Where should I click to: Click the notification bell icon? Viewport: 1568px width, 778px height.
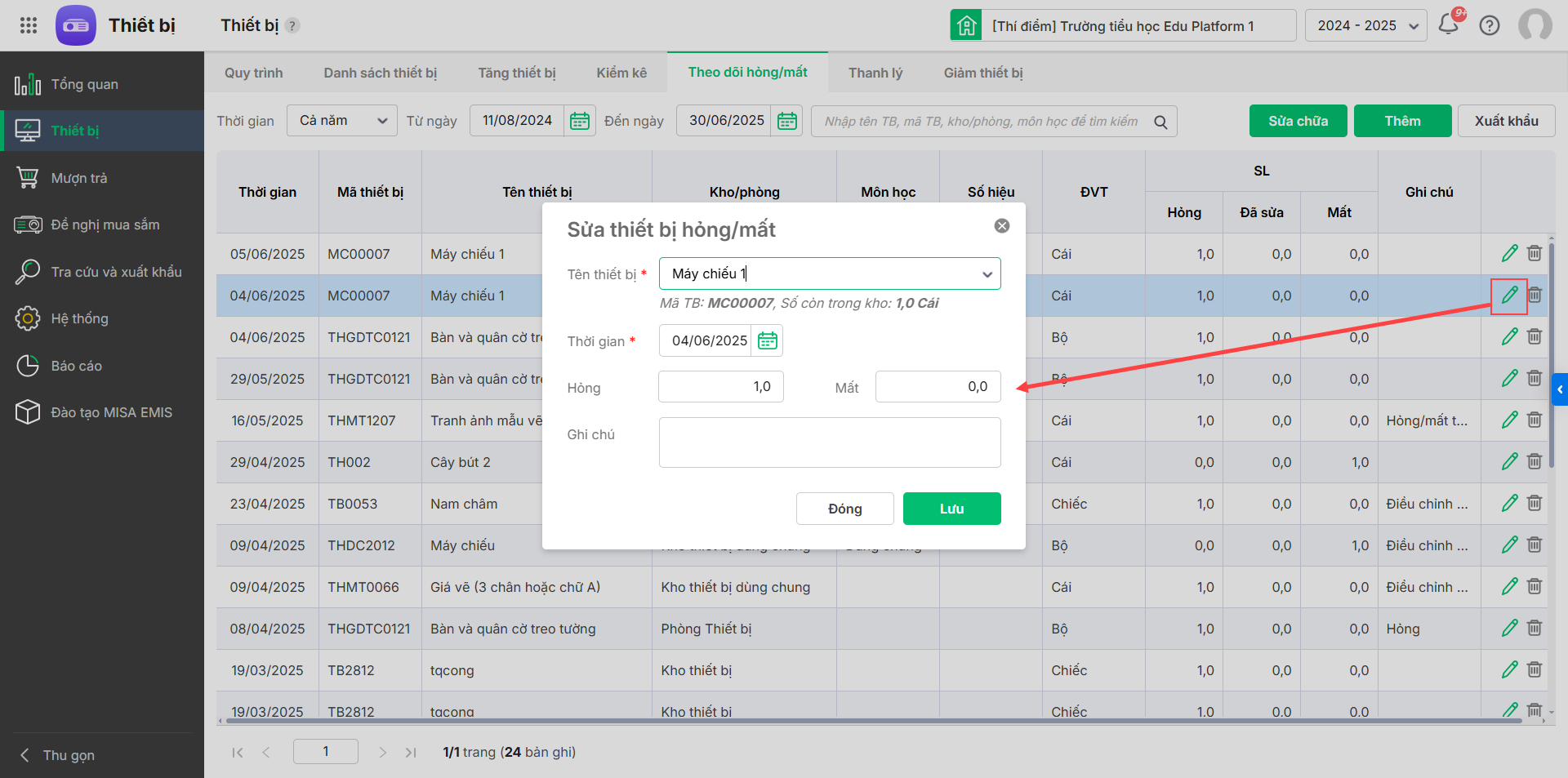click(x=1449, y=24)
